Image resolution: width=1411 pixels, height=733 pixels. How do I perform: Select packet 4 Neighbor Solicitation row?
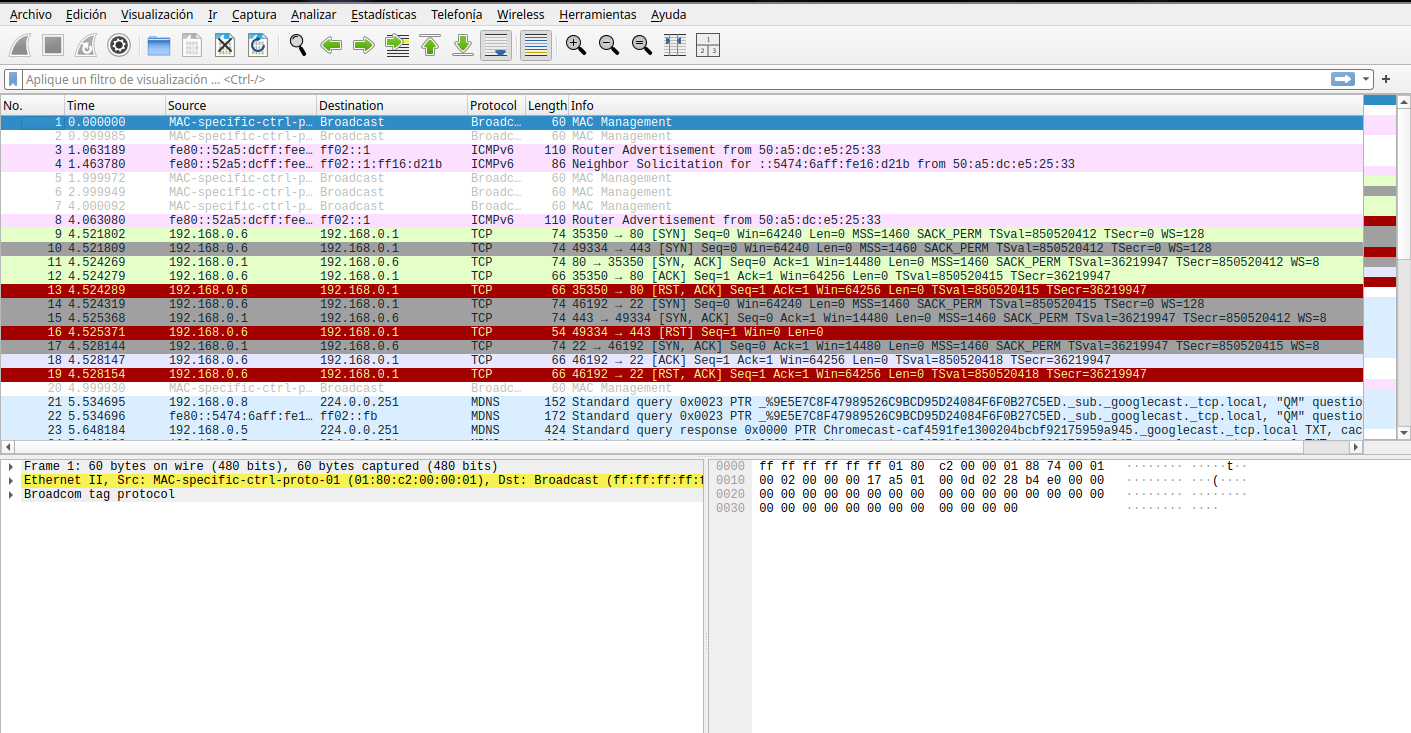(682, 164)
